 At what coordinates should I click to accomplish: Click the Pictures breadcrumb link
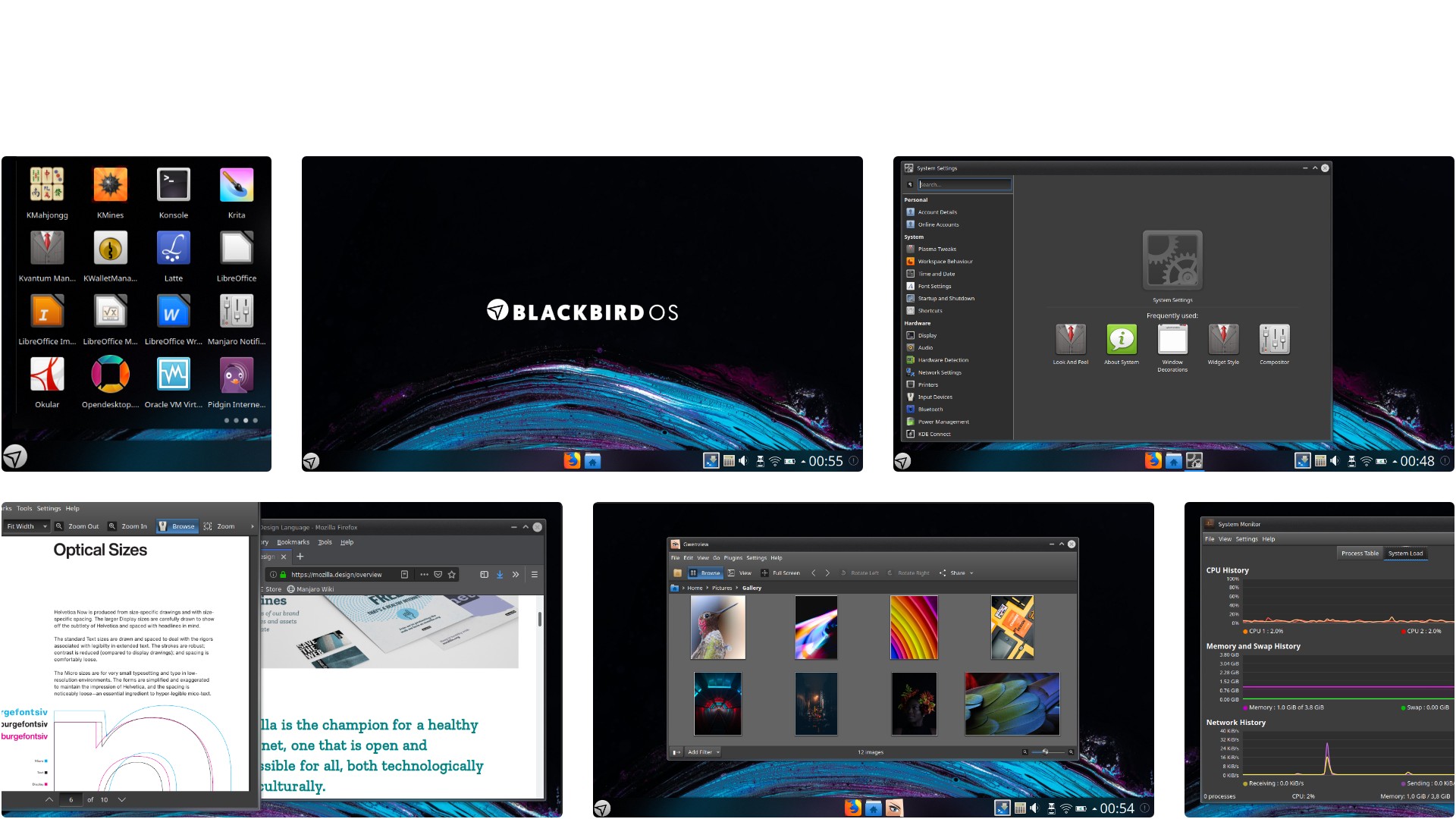point(721,588)
